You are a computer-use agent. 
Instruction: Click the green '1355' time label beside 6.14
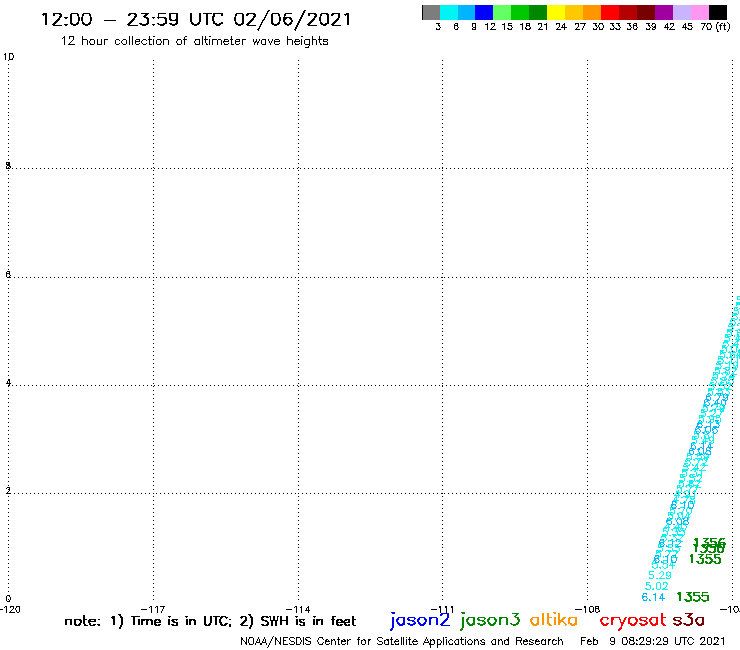click(x=692, y=597)
